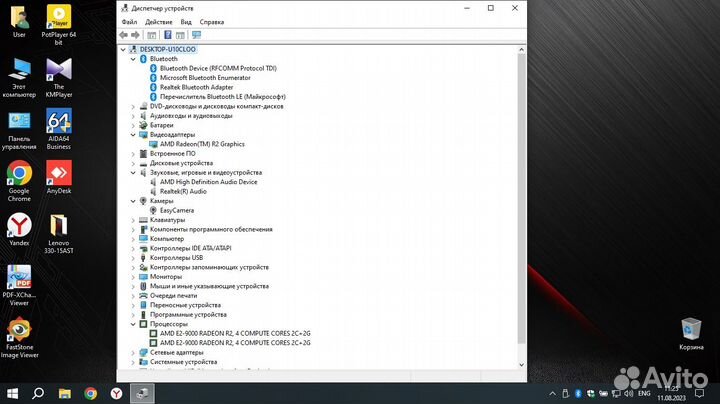Collapse the Видеоадаптеры category
The width and height of the screenshot is (720, 404).
[x=133, y=135]
